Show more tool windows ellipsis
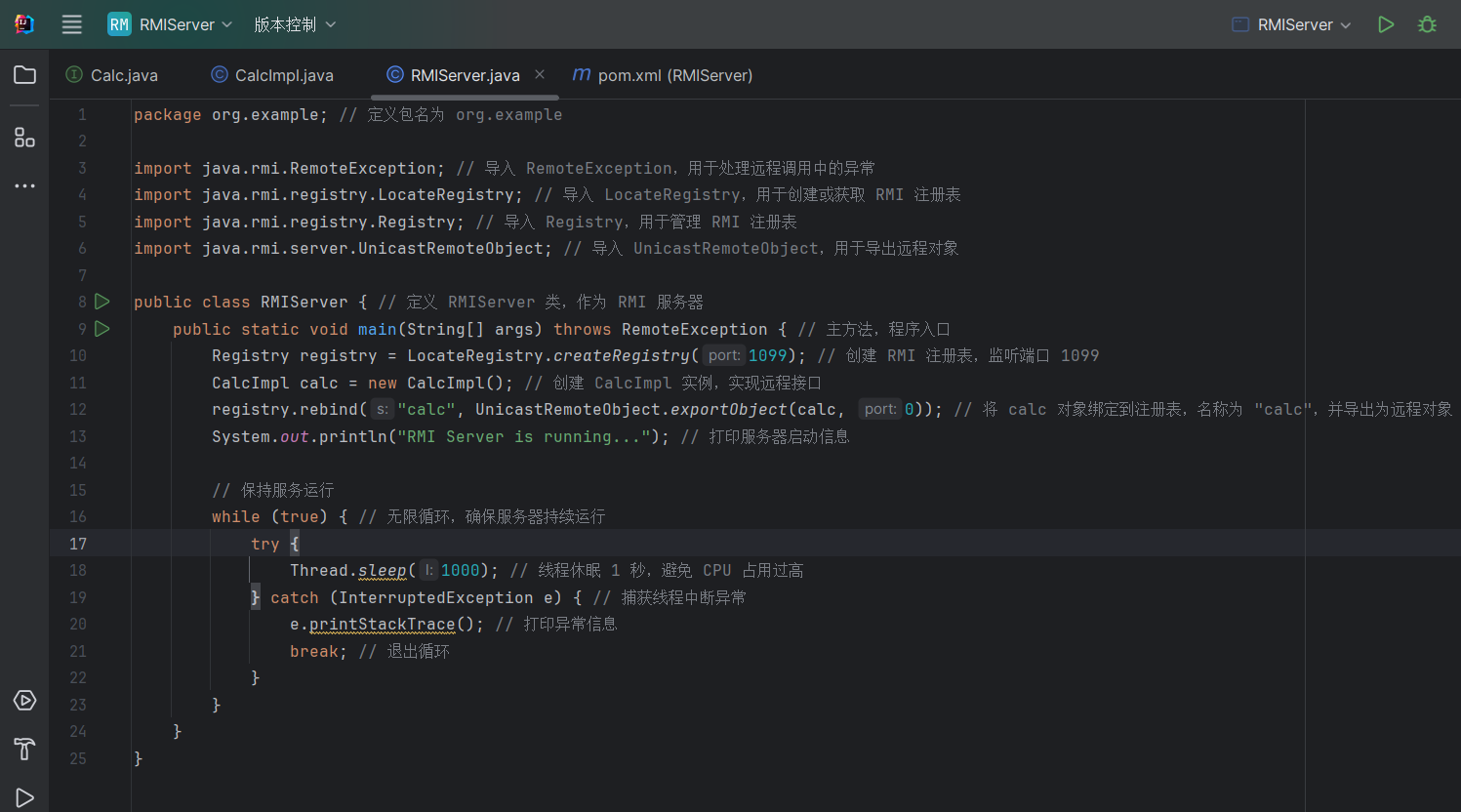 (x=24, y=185)
